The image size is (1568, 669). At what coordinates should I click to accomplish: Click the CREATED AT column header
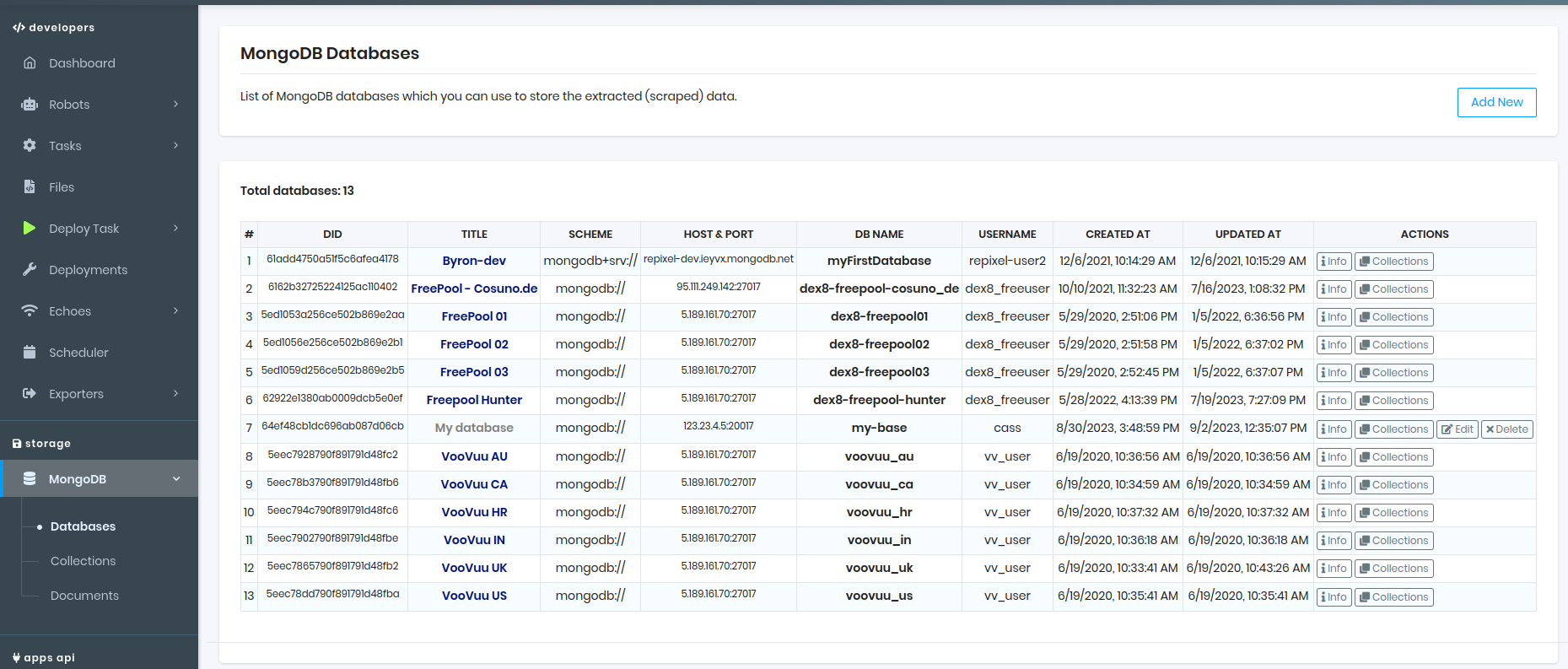[1118, 235]
